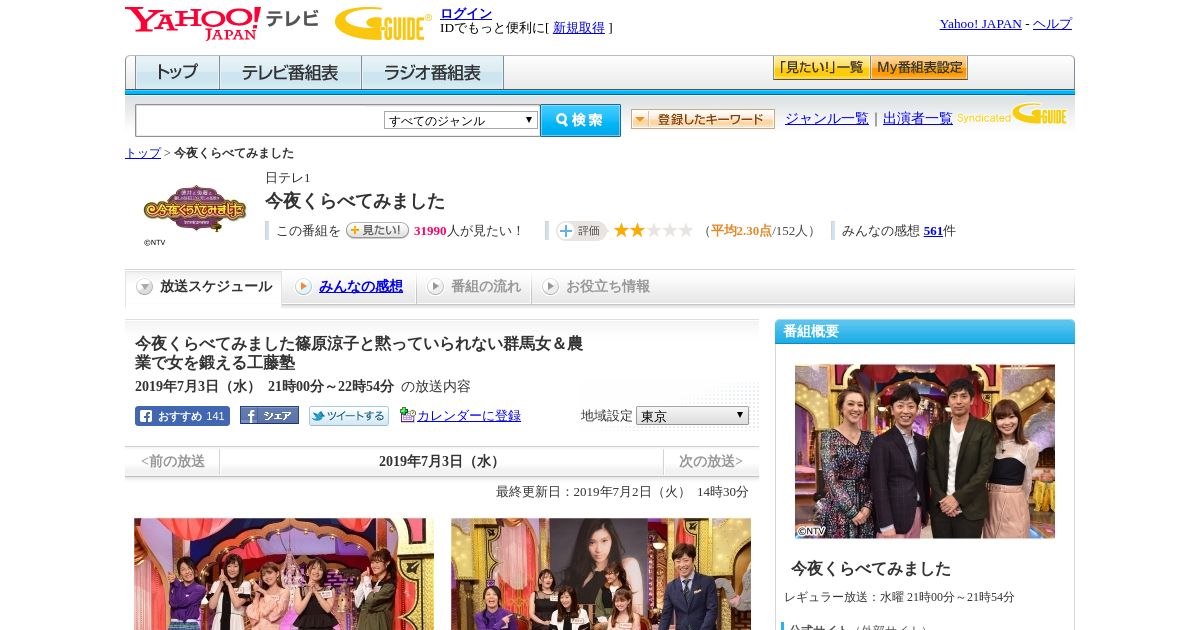Select the みんなの感想 tab

click(x=349, y=287)
